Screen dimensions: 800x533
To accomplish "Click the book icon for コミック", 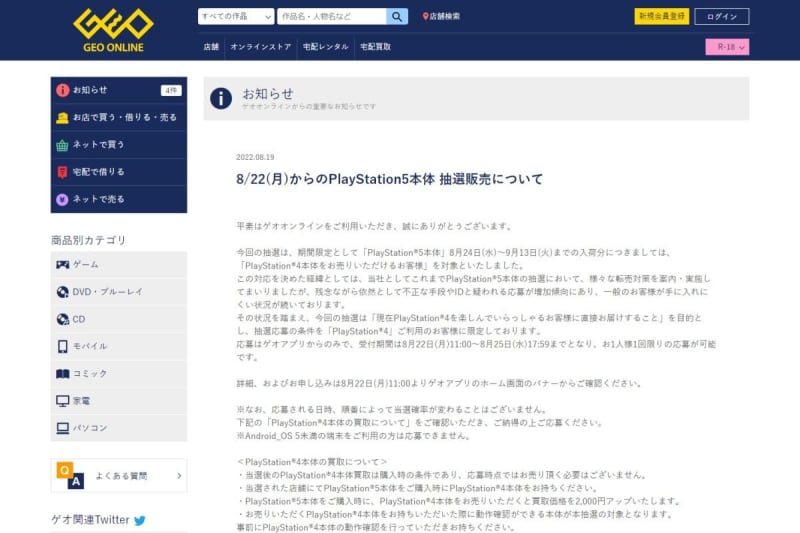I will pos(62,373).
